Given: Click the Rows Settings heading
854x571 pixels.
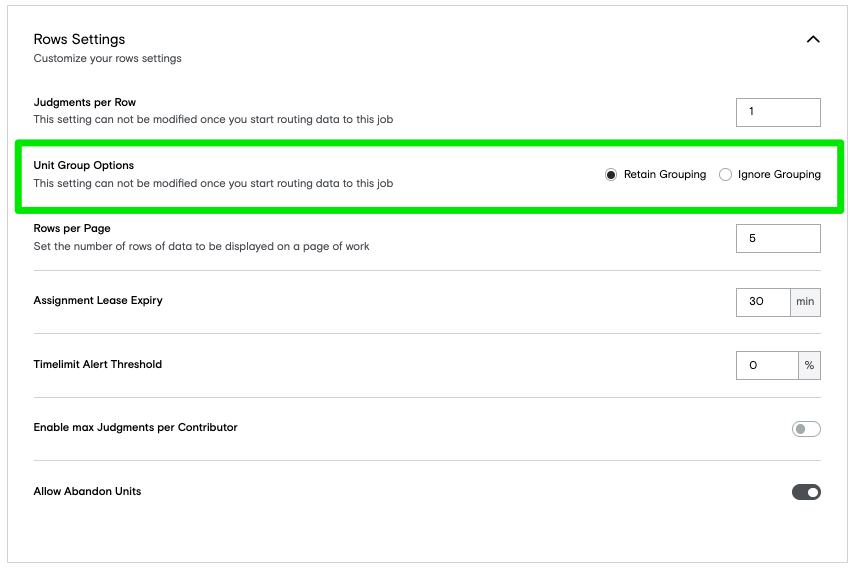Looking at the screenshot, I should (x=80, y=39).
